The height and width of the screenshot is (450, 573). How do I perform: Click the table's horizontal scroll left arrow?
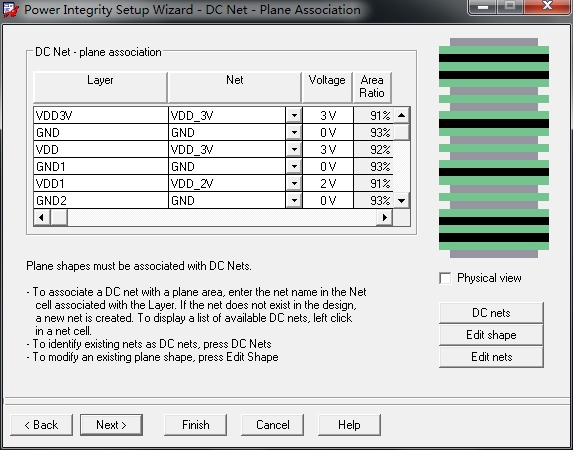pos(41,218)
